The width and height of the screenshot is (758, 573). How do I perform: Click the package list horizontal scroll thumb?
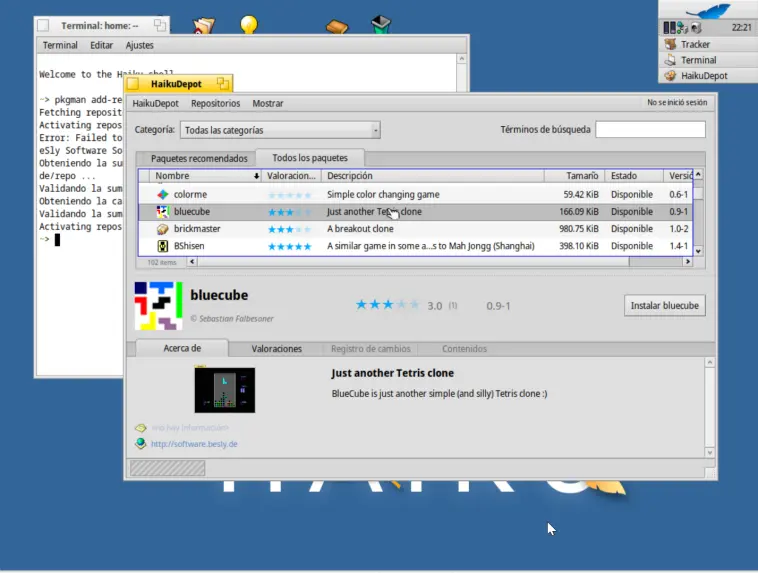tap(413, 262)
